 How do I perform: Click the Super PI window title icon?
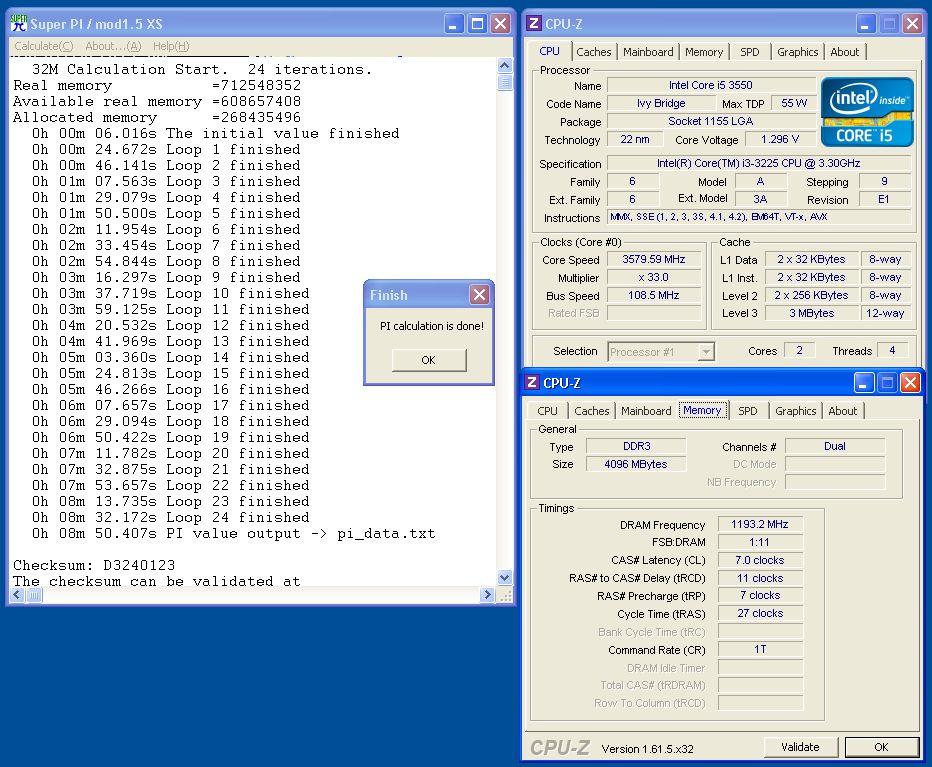coord(19,23)
